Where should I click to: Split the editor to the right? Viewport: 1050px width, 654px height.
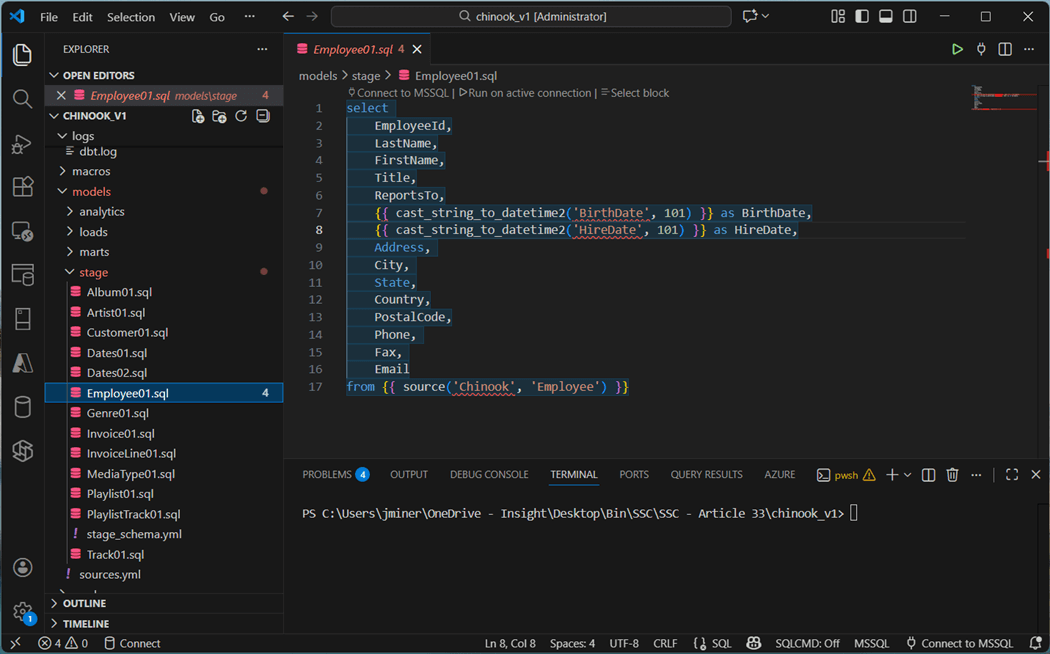coord(1005,49)
